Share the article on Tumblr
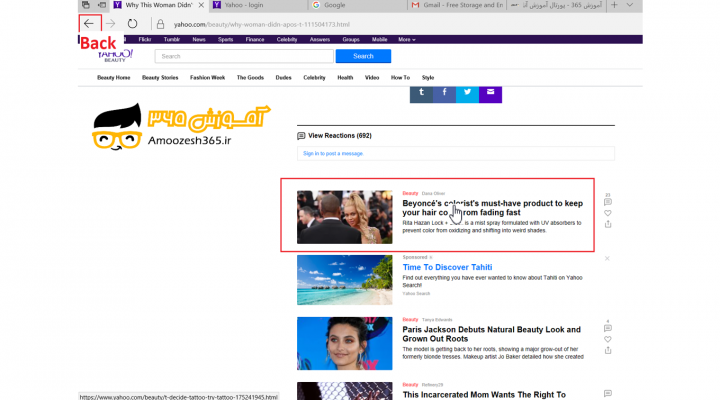Screen dimensions: 720x400 pyautogui.click(x=422, y=94)
